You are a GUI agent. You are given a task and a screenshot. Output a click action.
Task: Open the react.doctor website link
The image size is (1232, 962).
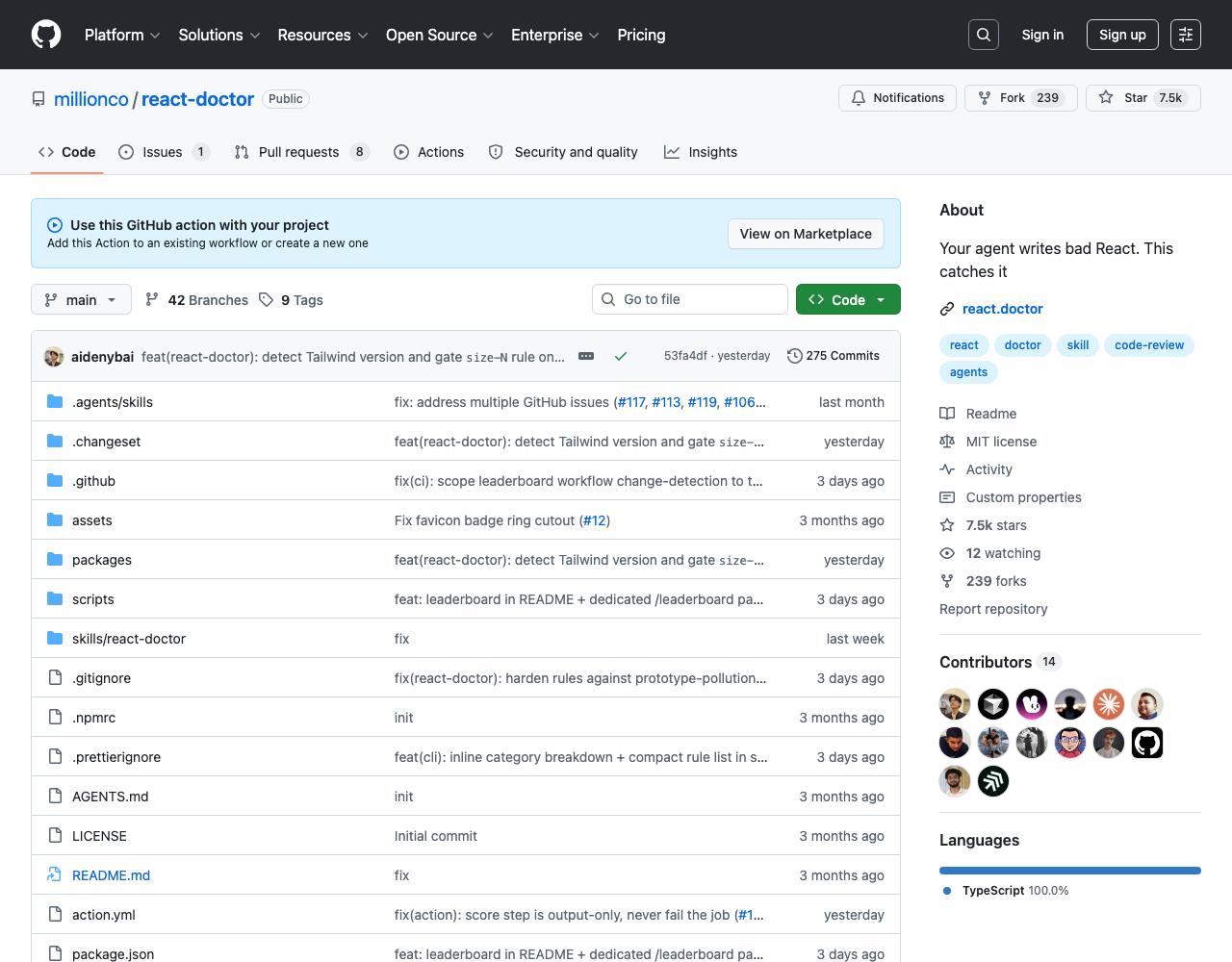[x=1003, y=309]
